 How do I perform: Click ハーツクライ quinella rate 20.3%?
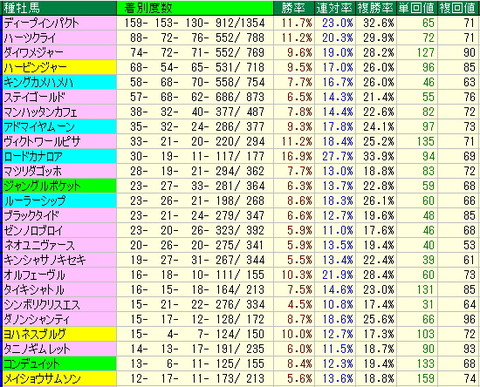click(x=338, y=38)
